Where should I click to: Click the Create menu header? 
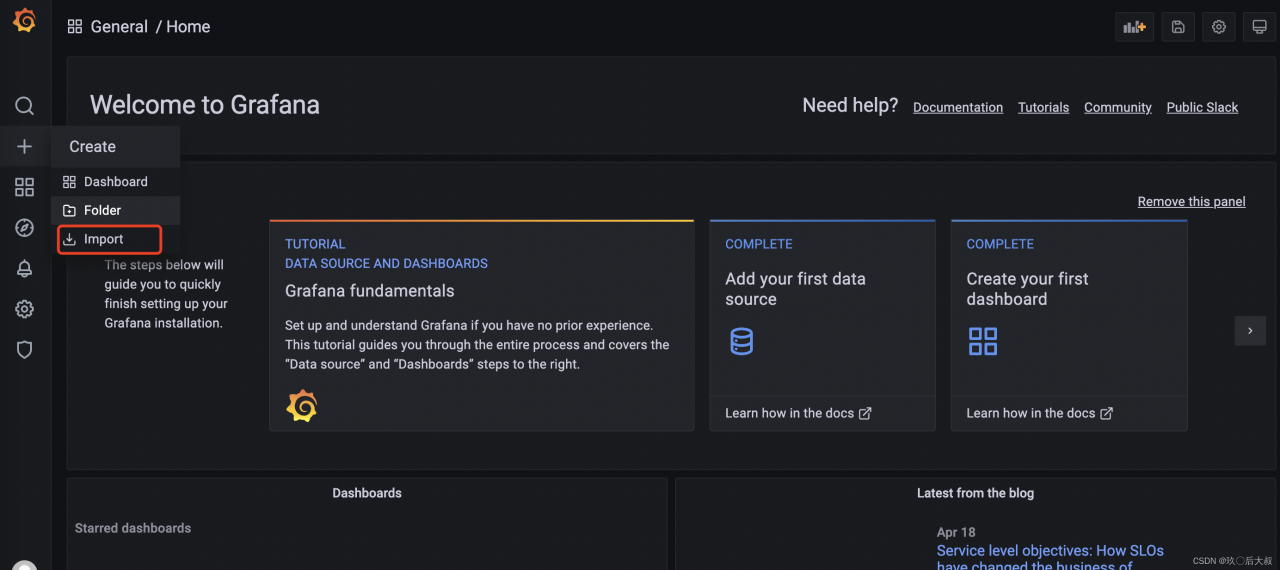115,147
